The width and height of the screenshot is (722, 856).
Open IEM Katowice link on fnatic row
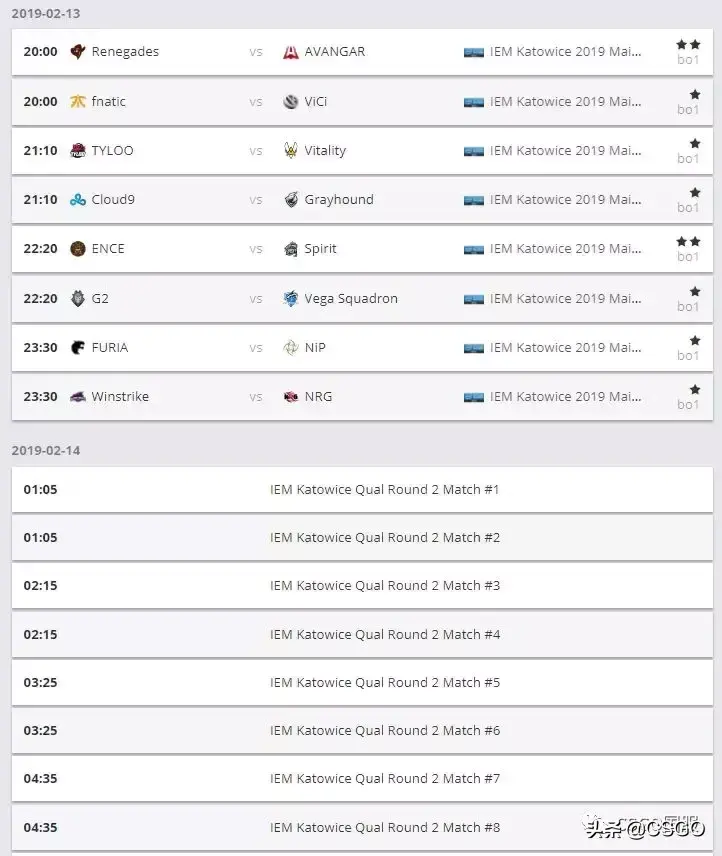[565, 101]
